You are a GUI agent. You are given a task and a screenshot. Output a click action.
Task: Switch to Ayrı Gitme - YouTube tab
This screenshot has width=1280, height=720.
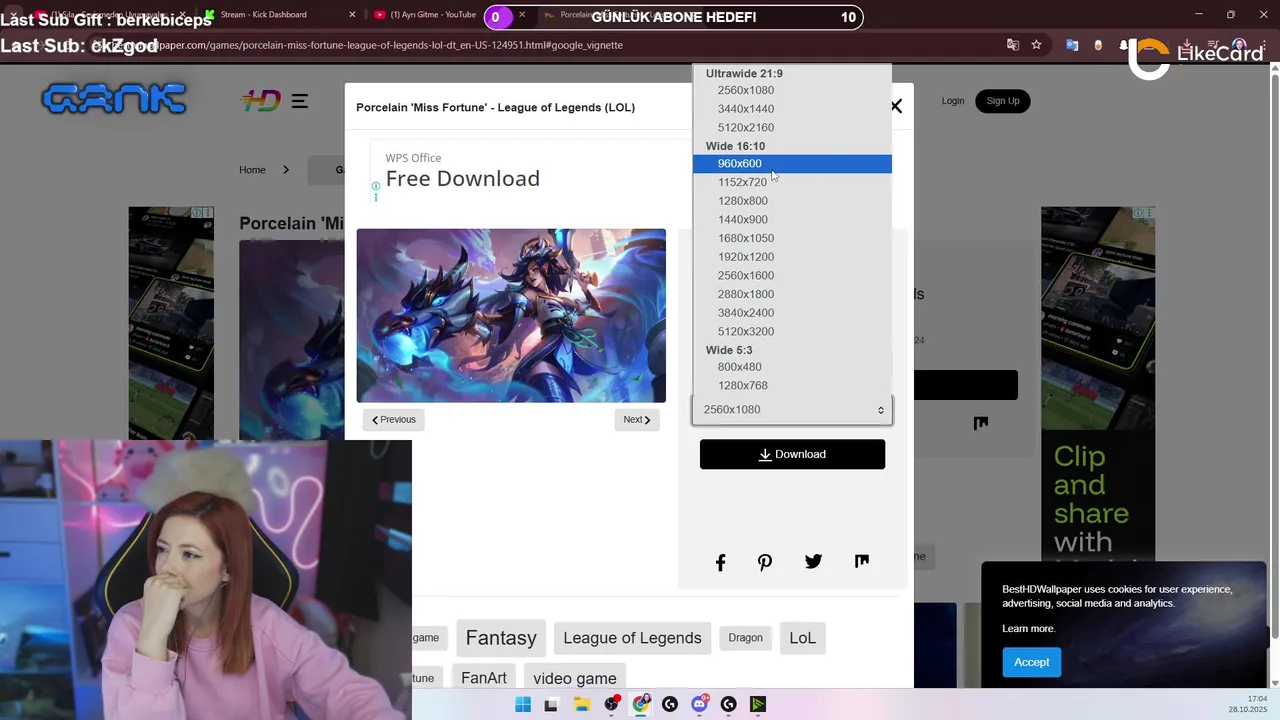427,15
